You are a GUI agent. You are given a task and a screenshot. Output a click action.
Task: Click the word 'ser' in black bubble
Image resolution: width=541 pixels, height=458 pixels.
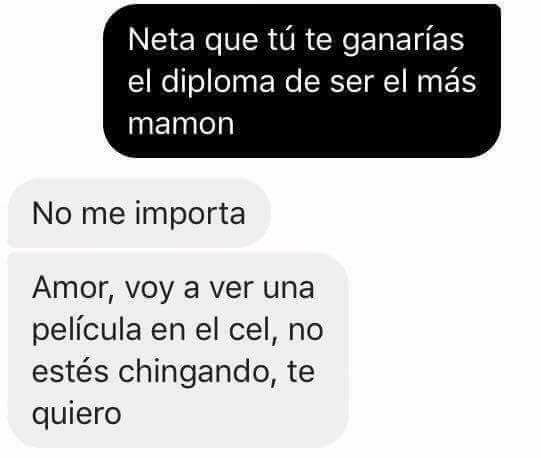point(352,83)
